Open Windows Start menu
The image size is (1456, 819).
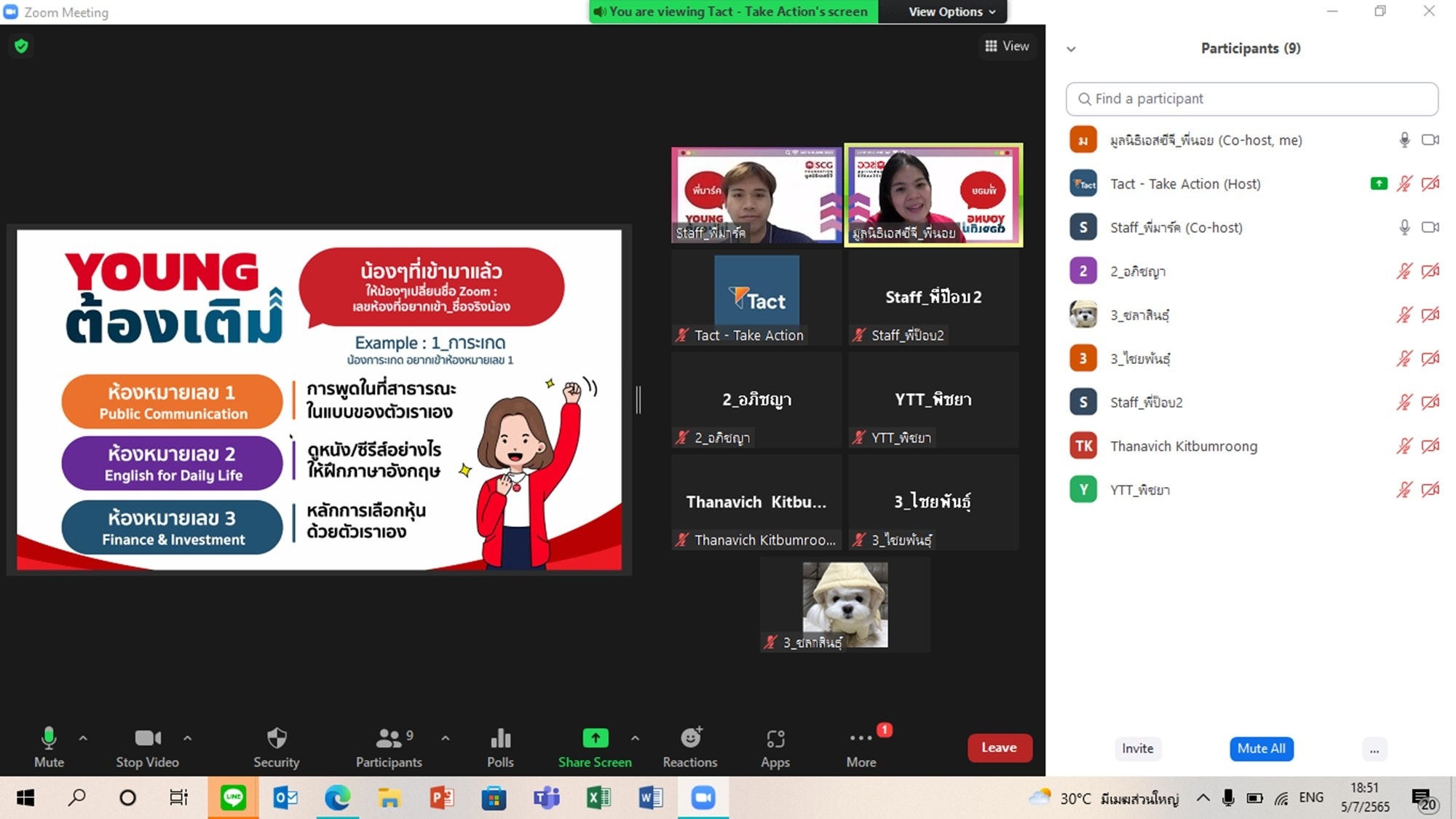coord(25,798)
